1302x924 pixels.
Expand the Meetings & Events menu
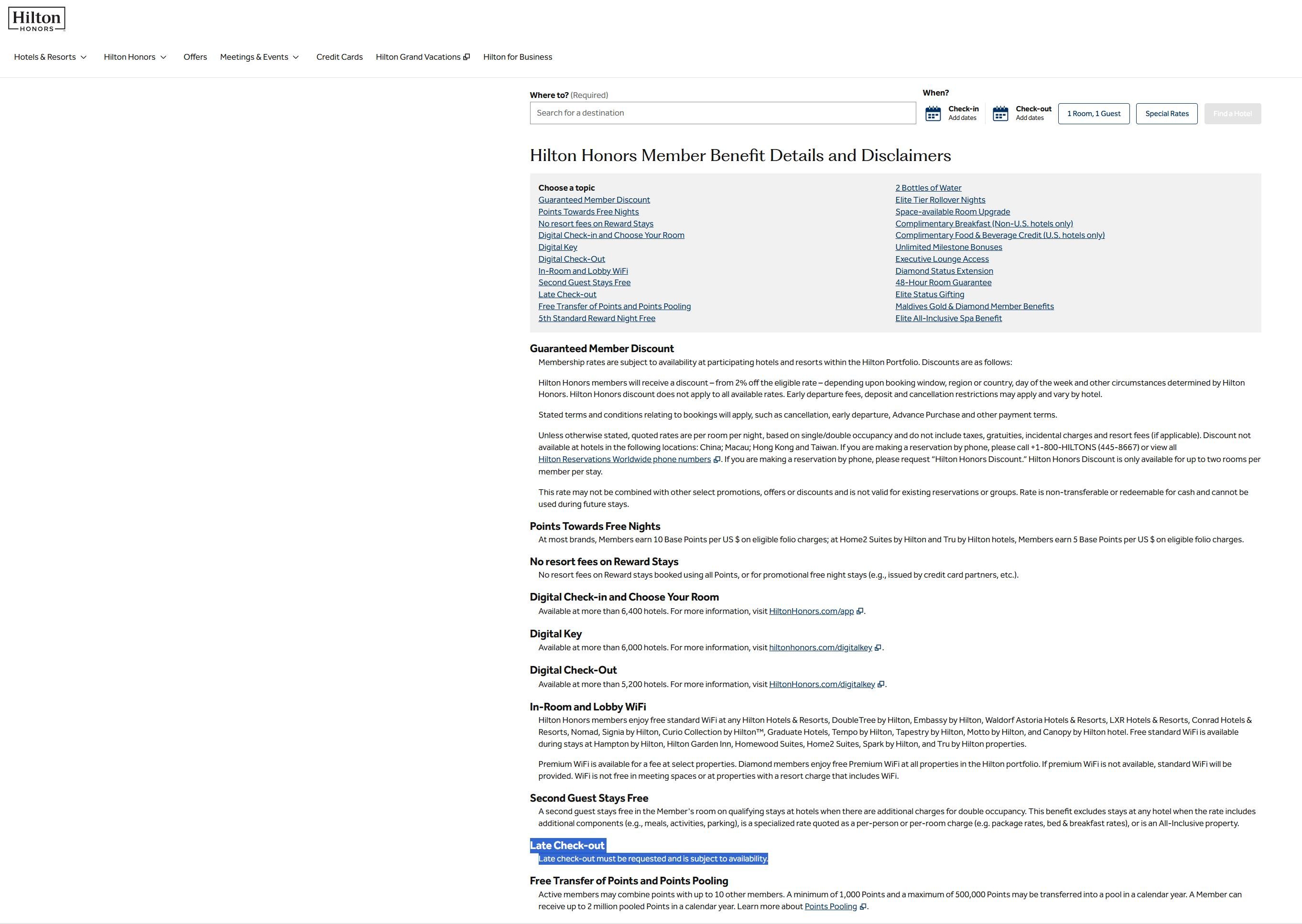260,57
